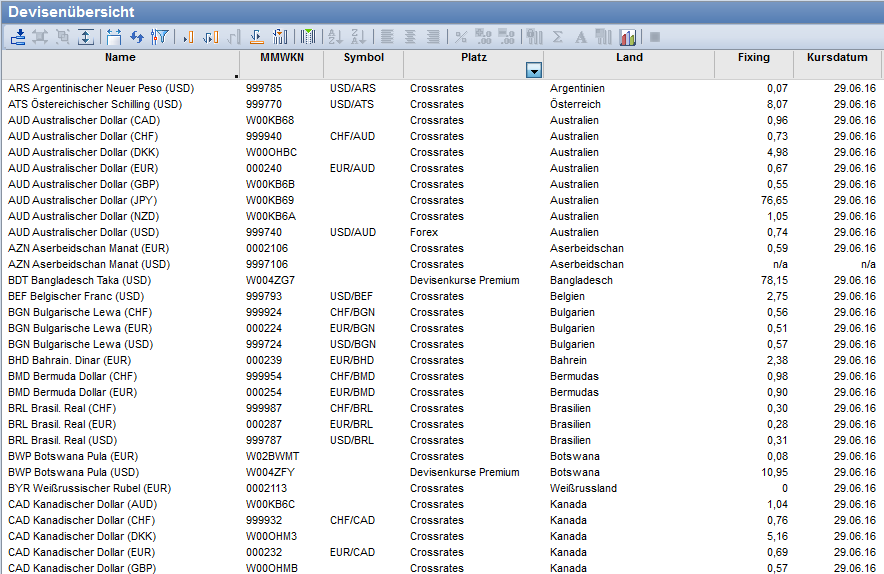884x574 pixels.
Task: Open the filter funnel tool
Action: (160, 37)
